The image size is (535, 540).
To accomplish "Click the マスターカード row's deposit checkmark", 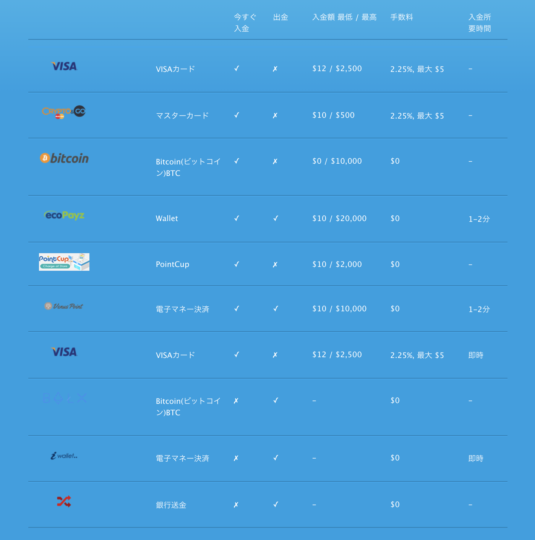I will pyautogui.click(x=237, y=115).
